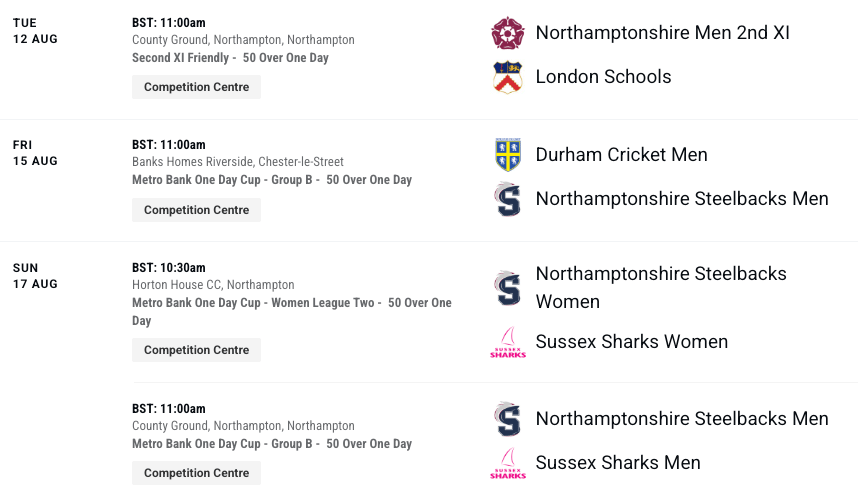Click the Sussex Sharks Men logo

pyautogui.click(x=508, y=463)
